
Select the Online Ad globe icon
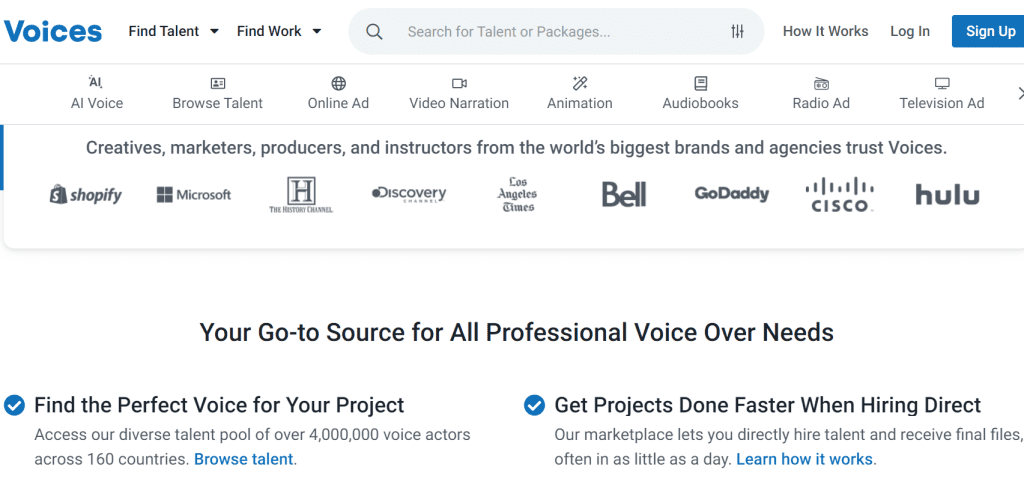pos(338,83)
